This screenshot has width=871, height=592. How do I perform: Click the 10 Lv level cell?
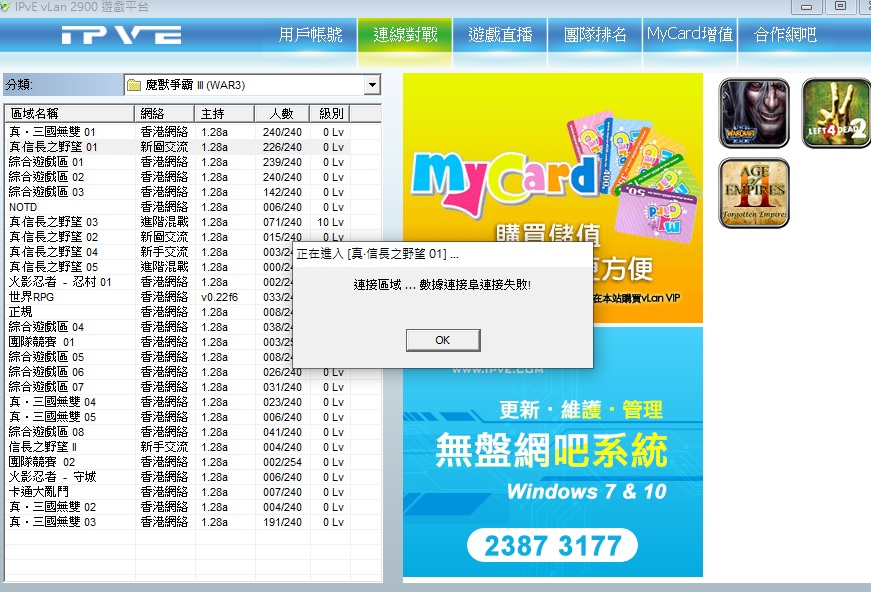point(331,222)
